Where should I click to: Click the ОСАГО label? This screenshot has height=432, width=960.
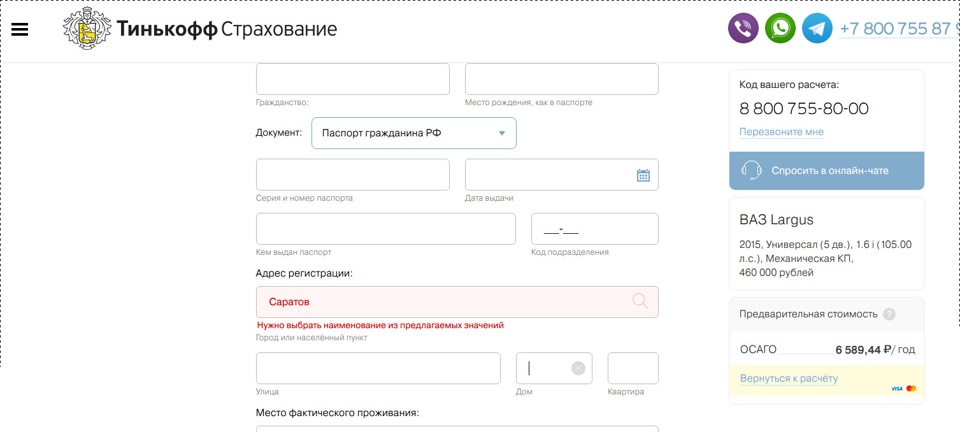pyautogui.click(x=758, y=349)
